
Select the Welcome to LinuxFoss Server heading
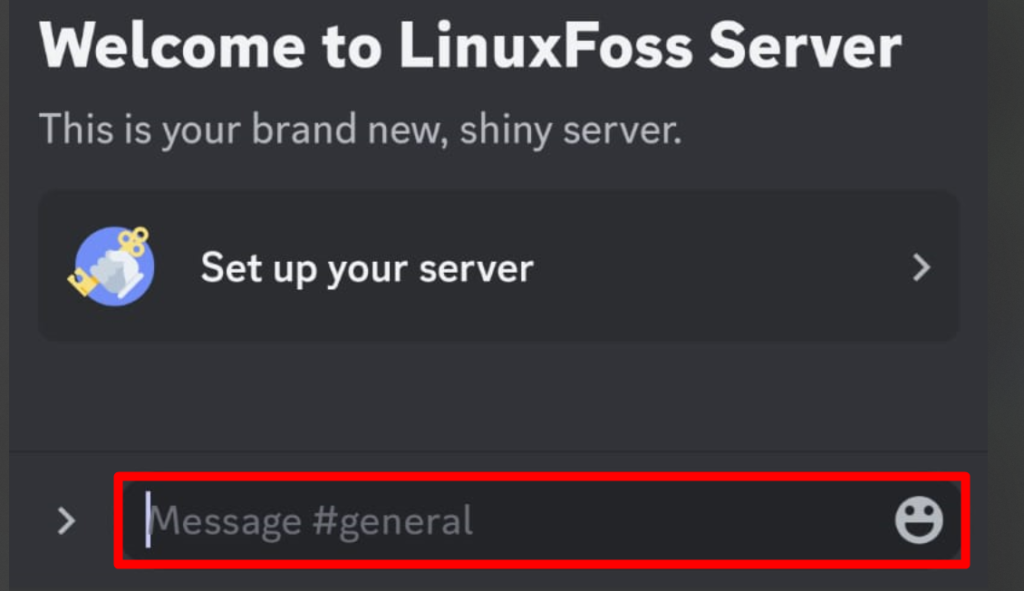(470, 46)
